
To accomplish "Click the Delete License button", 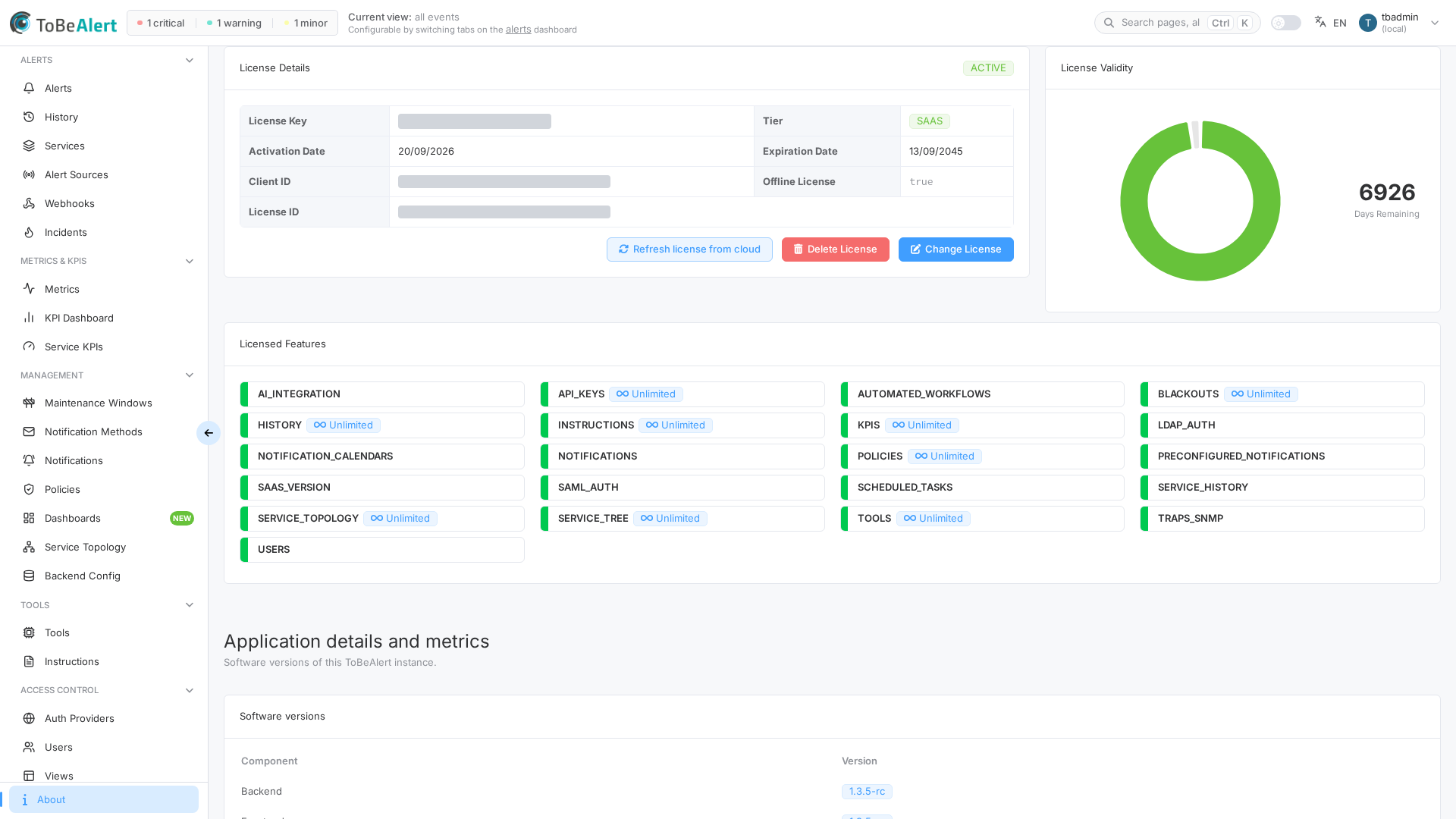I will point(835,249).
